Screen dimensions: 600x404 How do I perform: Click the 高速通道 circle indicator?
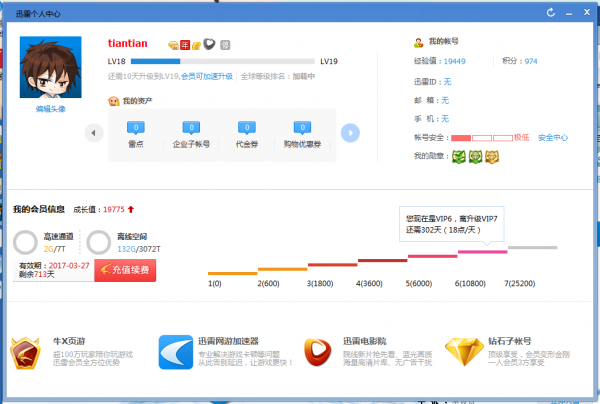(25, 242)
